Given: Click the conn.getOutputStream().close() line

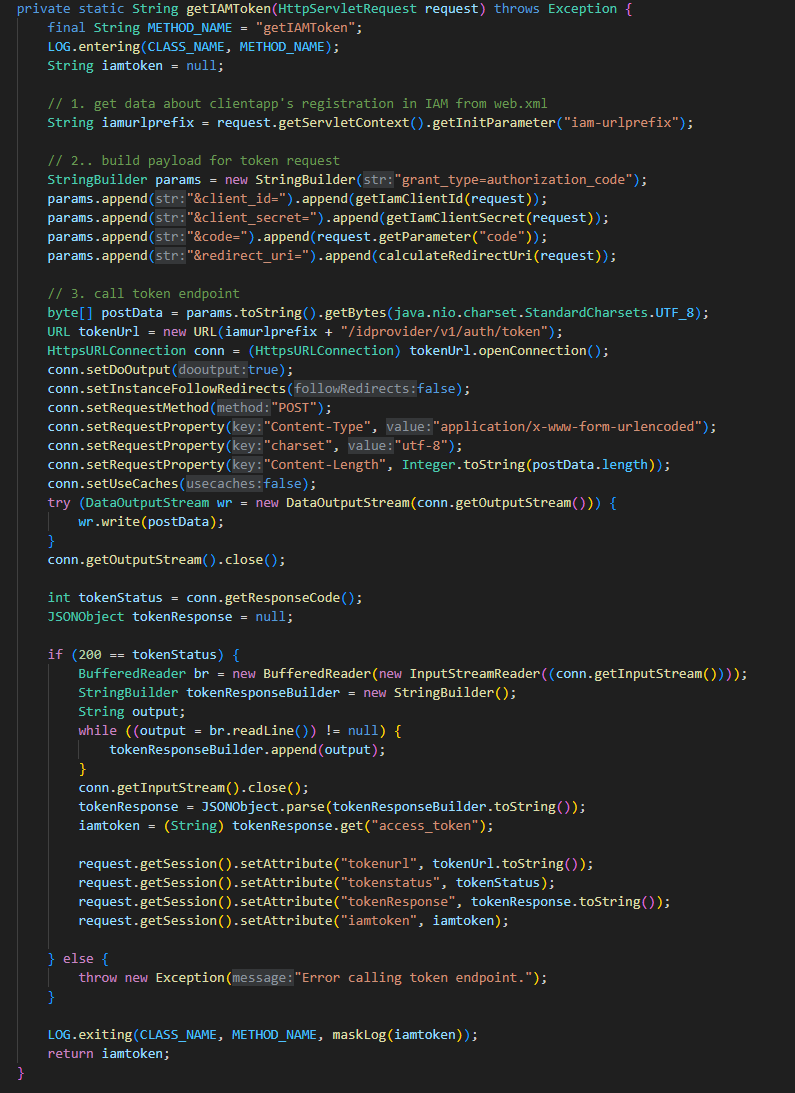Looking at the screenshot, I should 167,559.
